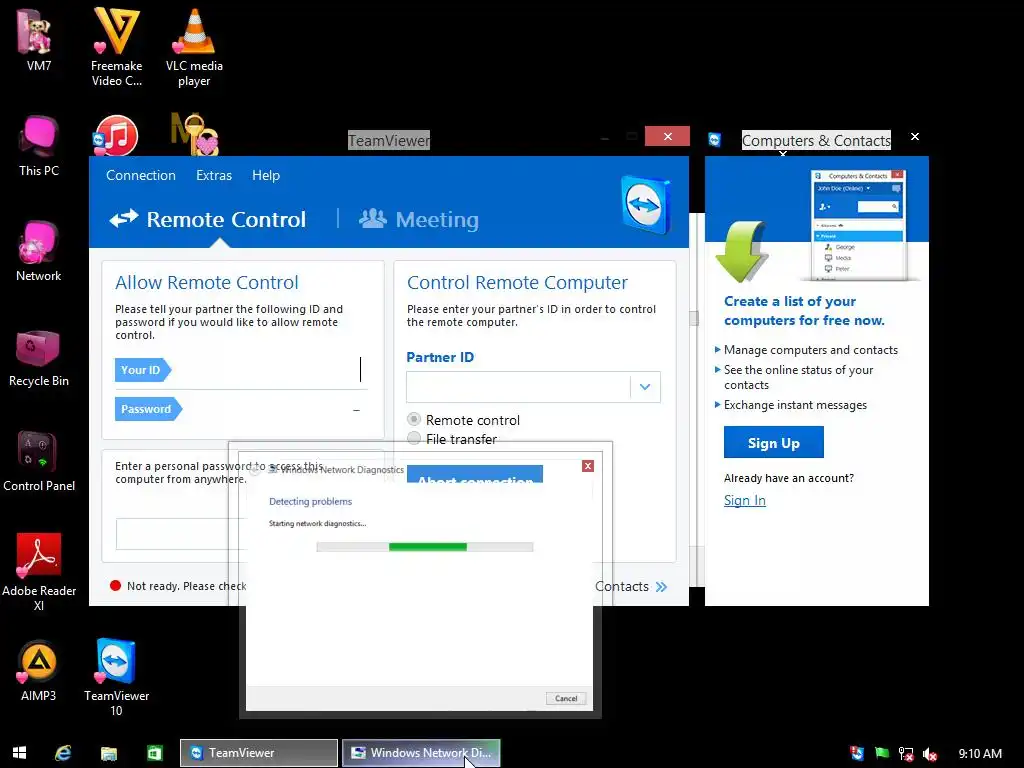Open the VM7 desktop icon

38,39
